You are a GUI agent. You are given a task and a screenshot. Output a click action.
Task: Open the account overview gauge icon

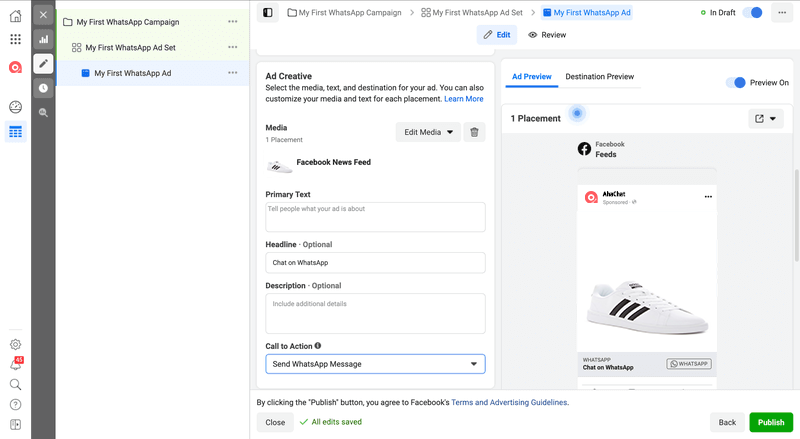15,107
